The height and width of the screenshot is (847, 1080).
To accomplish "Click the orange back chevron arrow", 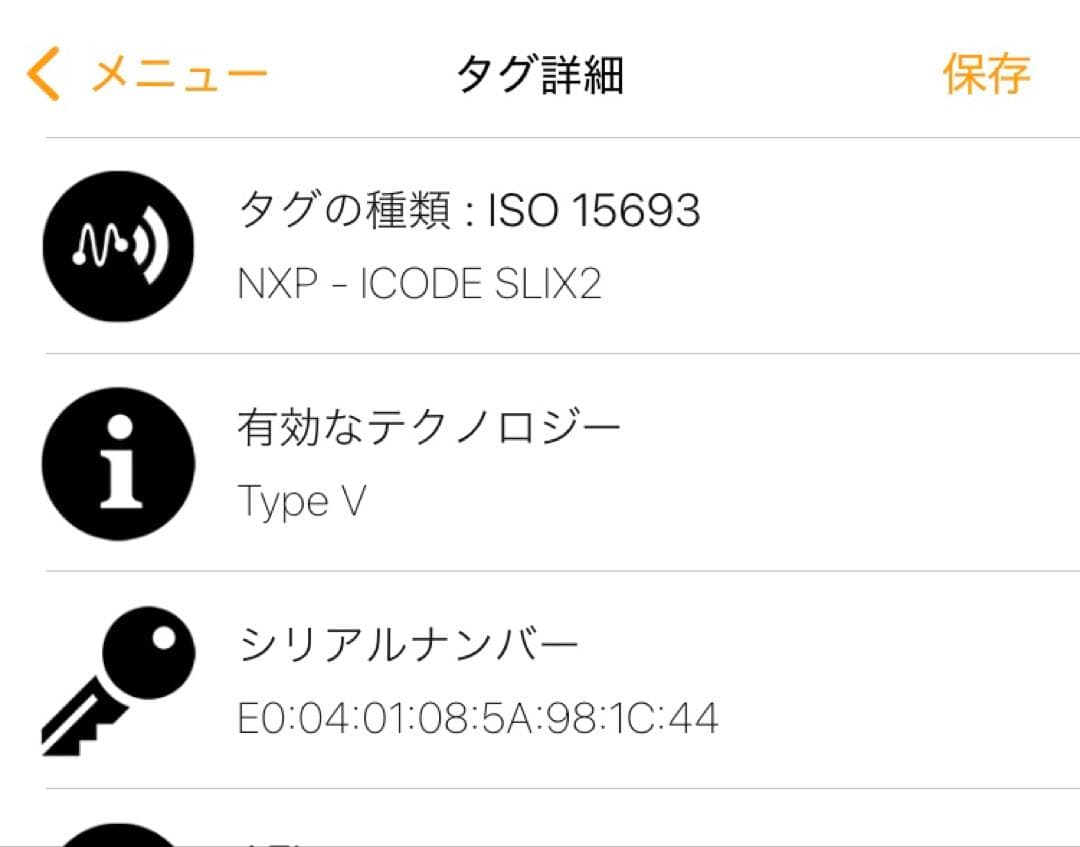I will pyautogui.click(x=40, y=72).
